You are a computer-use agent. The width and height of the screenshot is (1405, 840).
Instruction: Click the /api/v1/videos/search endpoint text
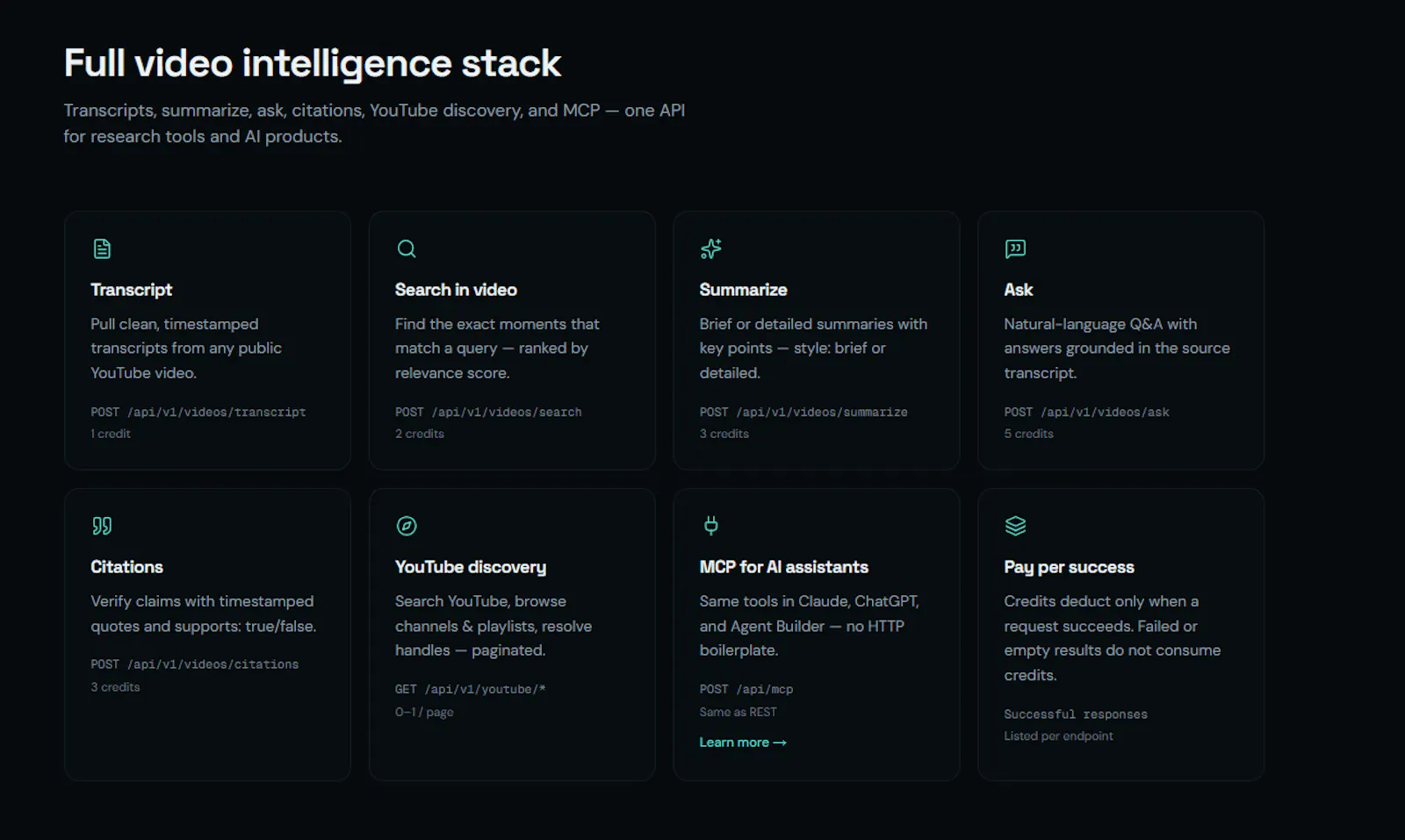[x=507, y=413]
